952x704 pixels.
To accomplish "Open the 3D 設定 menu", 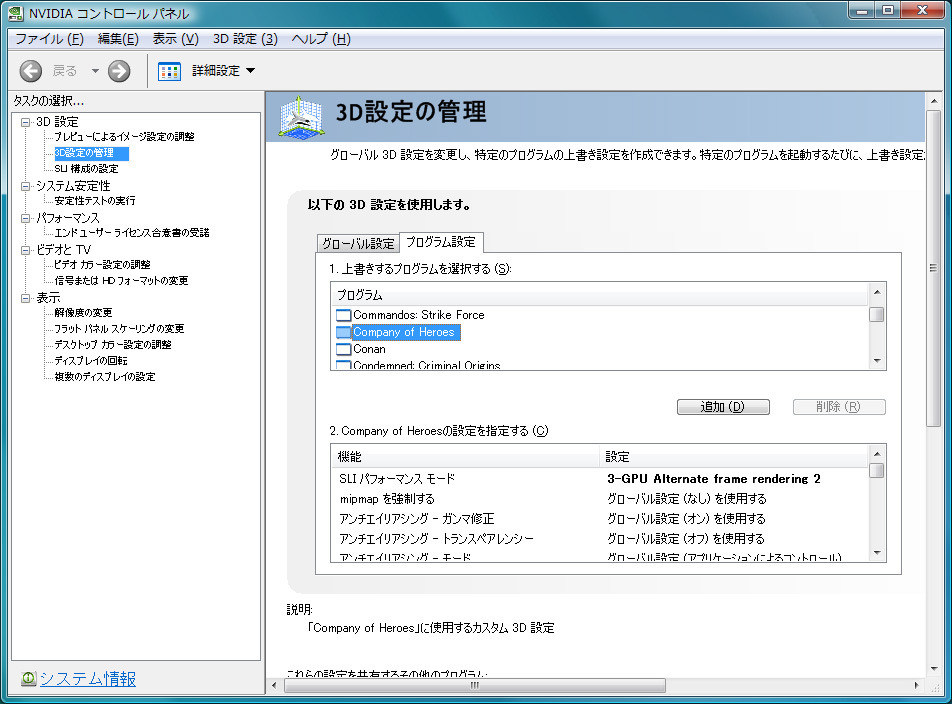I will (245, 39).
